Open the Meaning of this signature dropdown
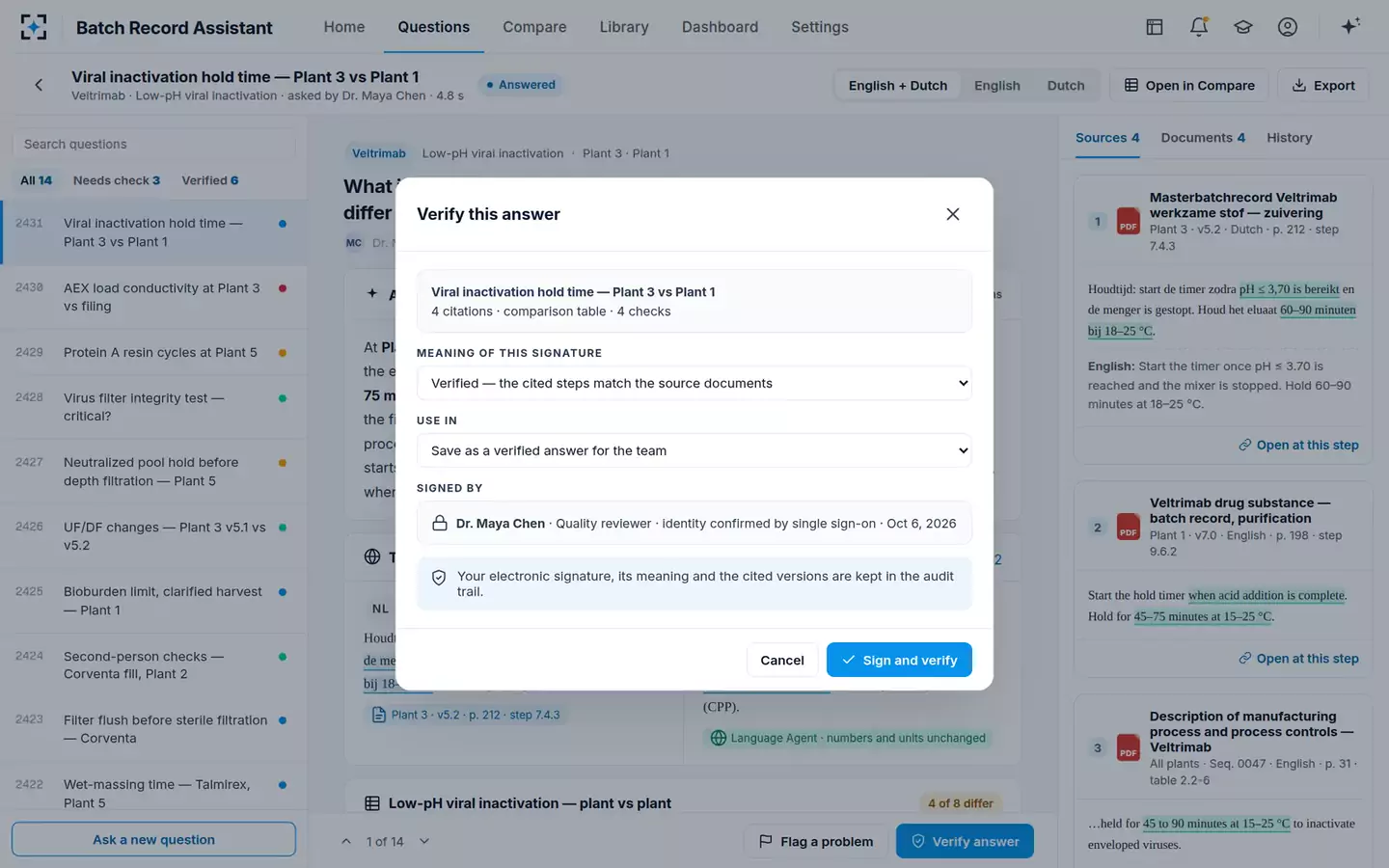This screenshot has height=868, width=1389. [694, 383]
